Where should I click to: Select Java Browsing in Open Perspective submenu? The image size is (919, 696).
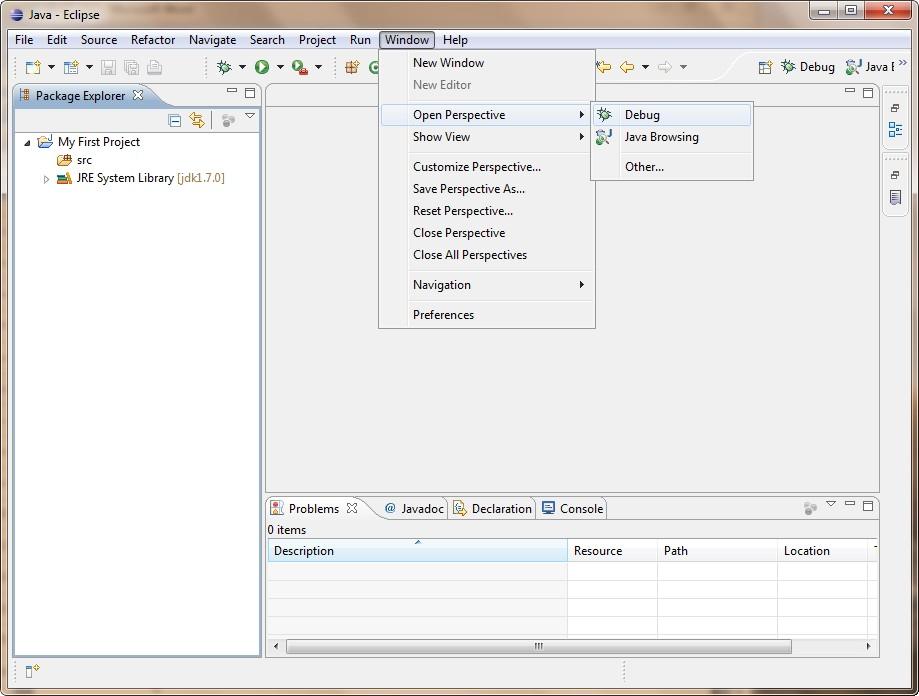672,137
